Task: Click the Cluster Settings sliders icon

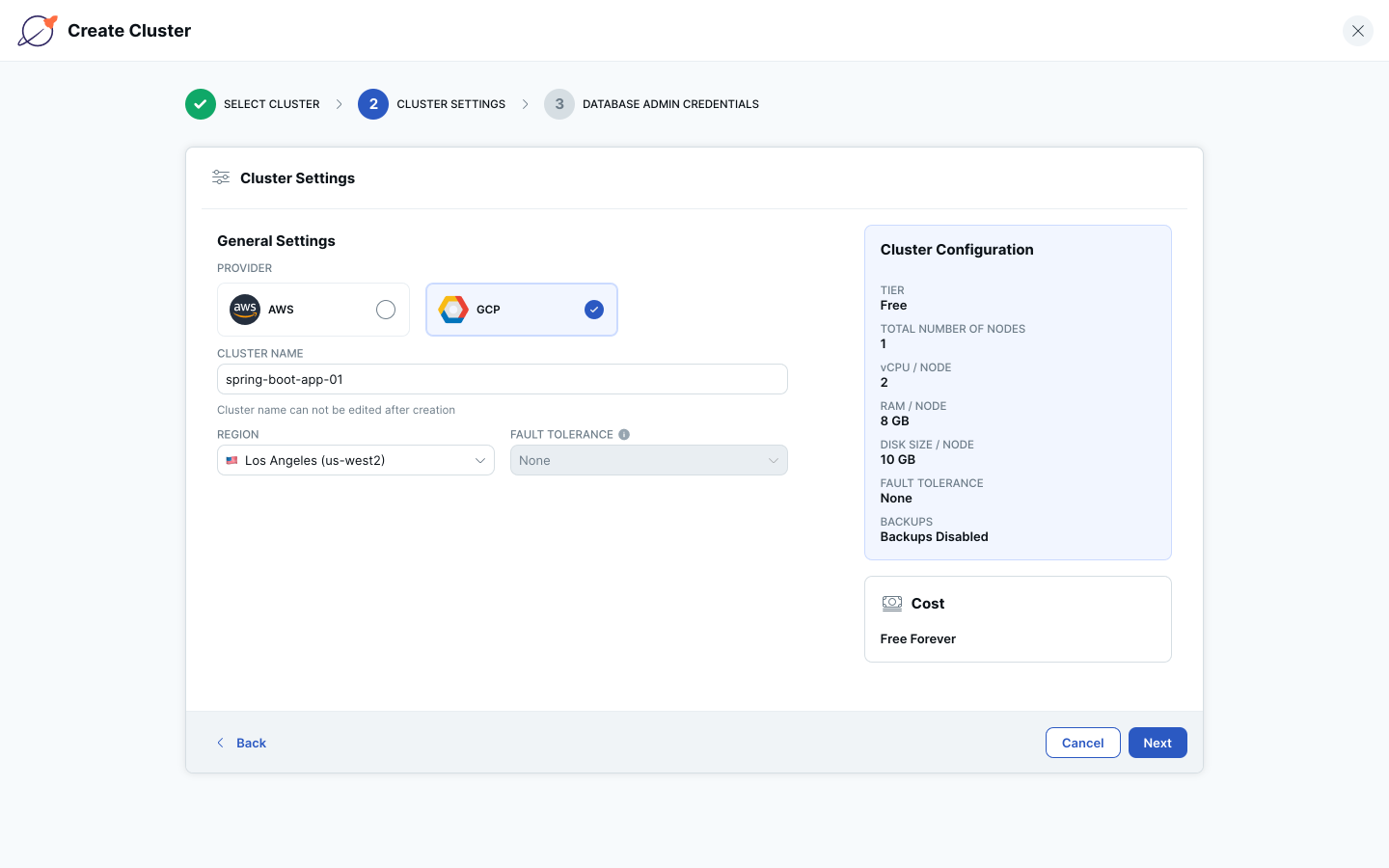Action: click(221, 177)
